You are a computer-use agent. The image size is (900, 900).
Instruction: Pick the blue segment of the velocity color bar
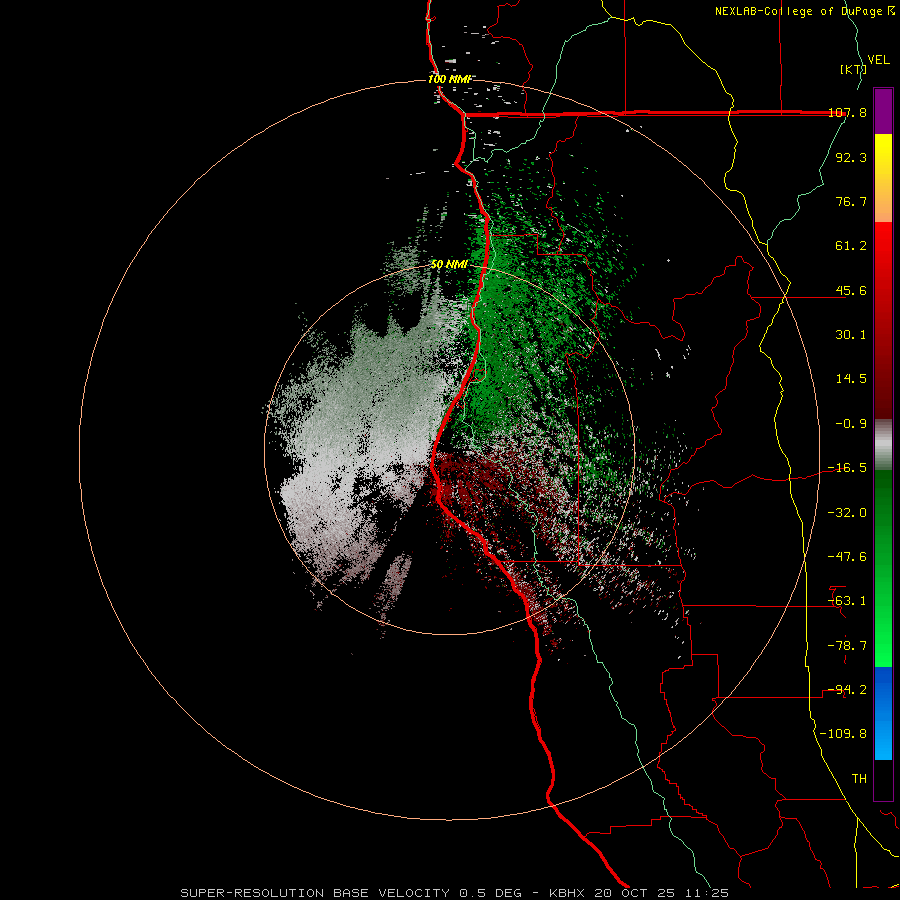click(x=883, y=713)
